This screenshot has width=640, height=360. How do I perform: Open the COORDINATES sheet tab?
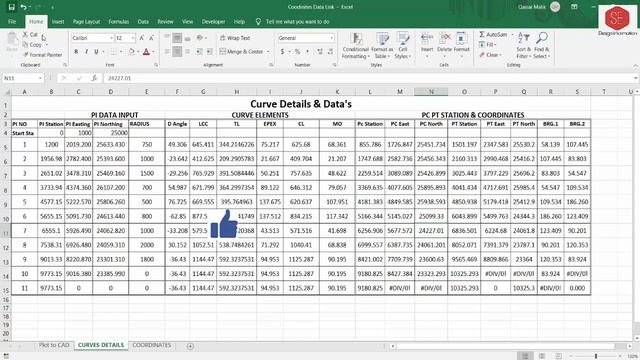click(151, 345)
